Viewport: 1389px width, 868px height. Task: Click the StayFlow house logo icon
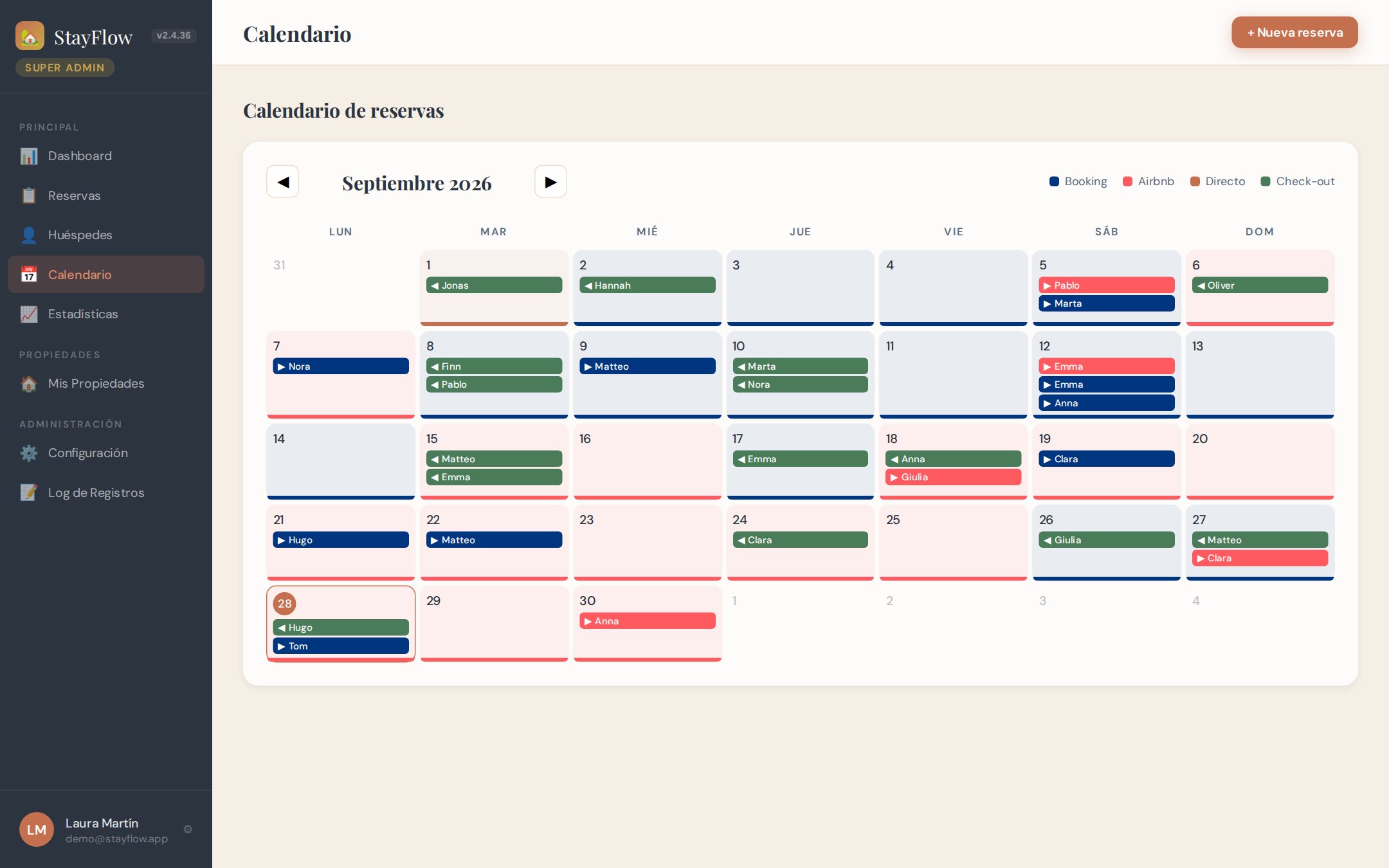pos(30,36)
